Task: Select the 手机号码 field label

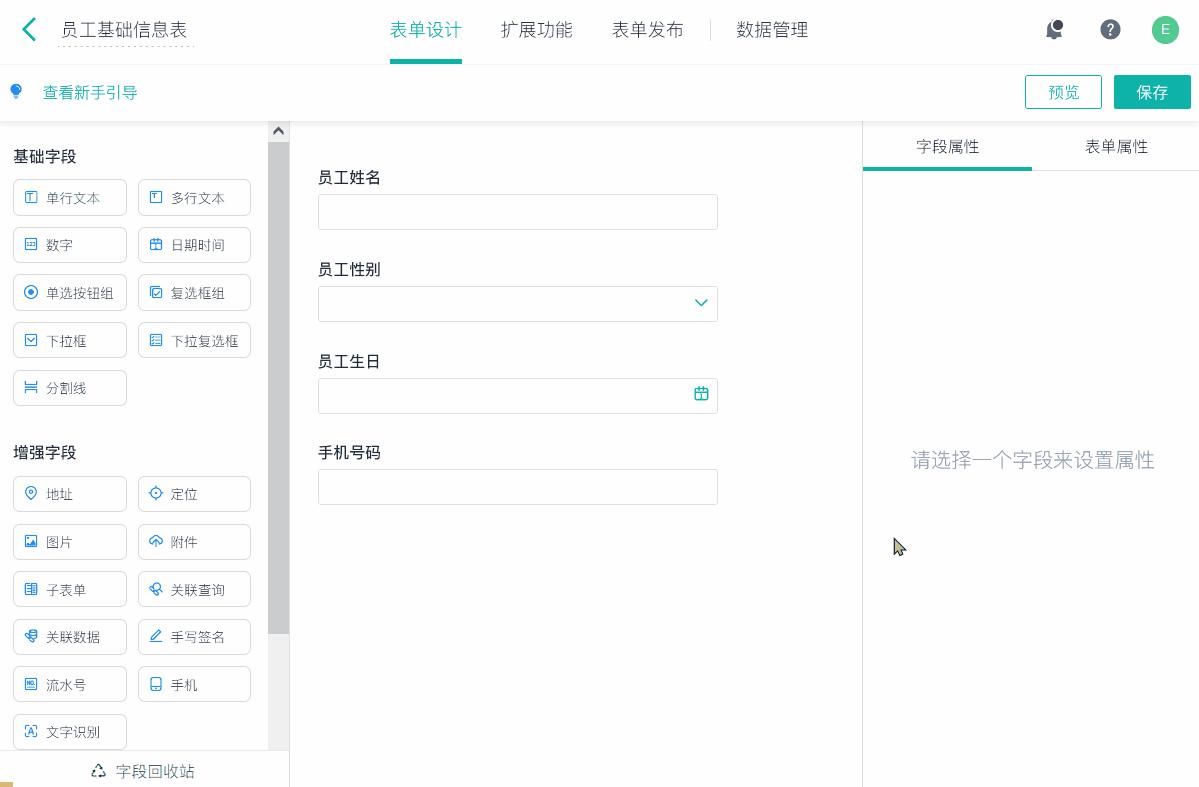Action: pyautogui.click(x=349, y=453)
